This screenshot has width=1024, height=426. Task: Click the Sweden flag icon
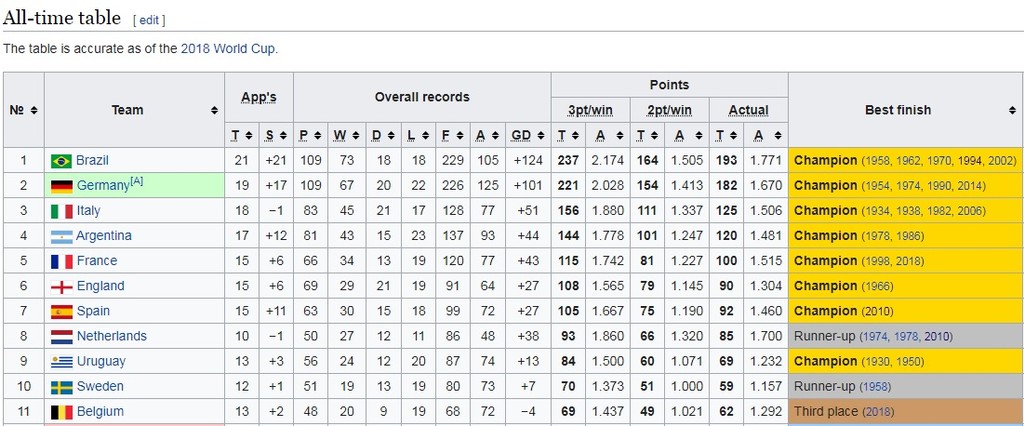61,386
